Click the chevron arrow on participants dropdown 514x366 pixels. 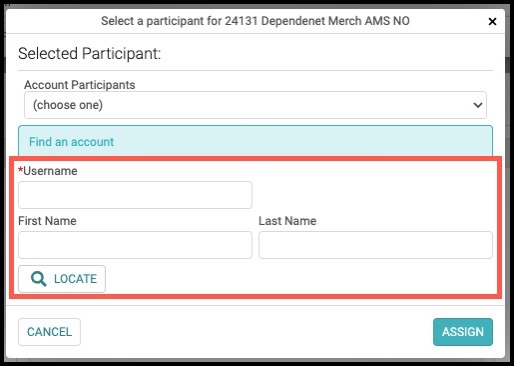pos(478,105)
